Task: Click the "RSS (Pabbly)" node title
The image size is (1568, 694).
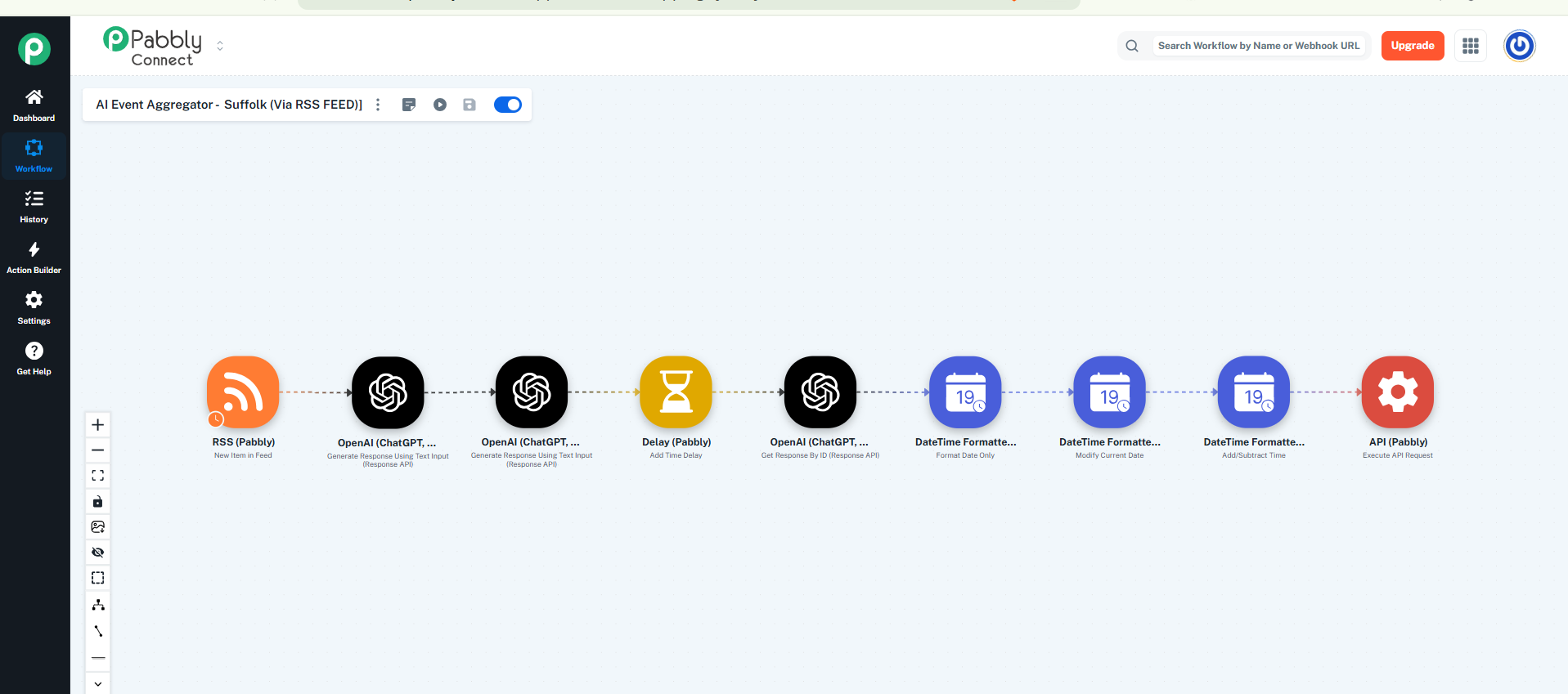Action: [244, 442]
